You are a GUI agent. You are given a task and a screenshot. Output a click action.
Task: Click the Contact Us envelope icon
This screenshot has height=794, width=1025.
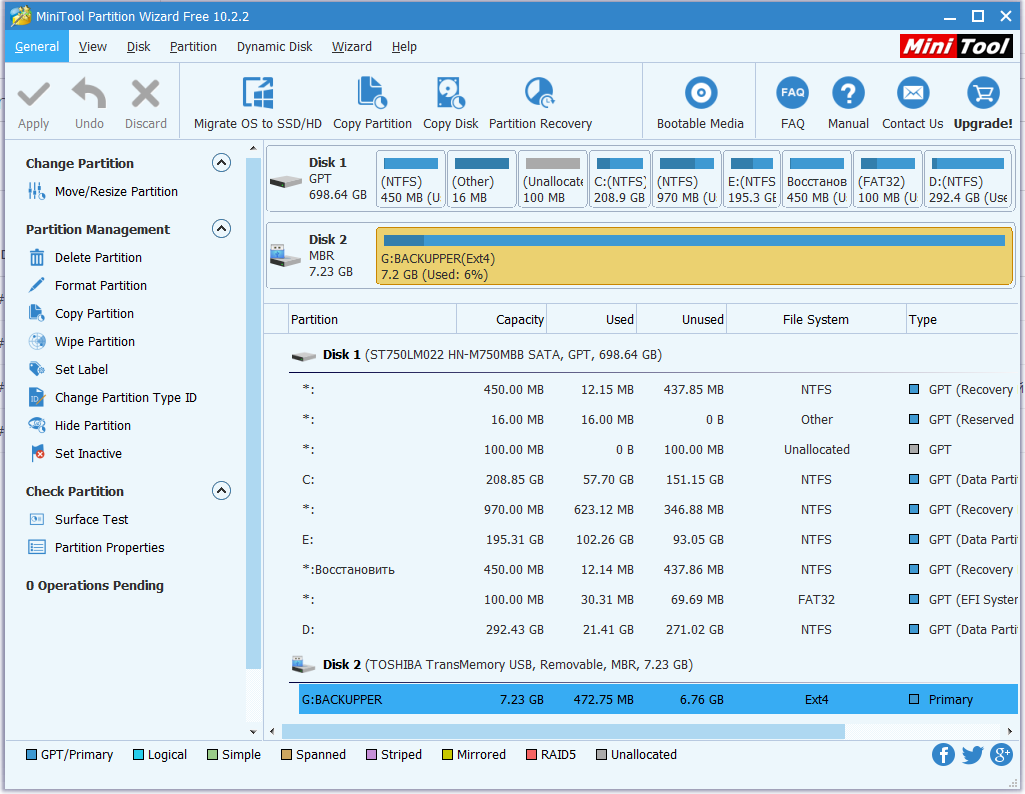click(912, 93)
